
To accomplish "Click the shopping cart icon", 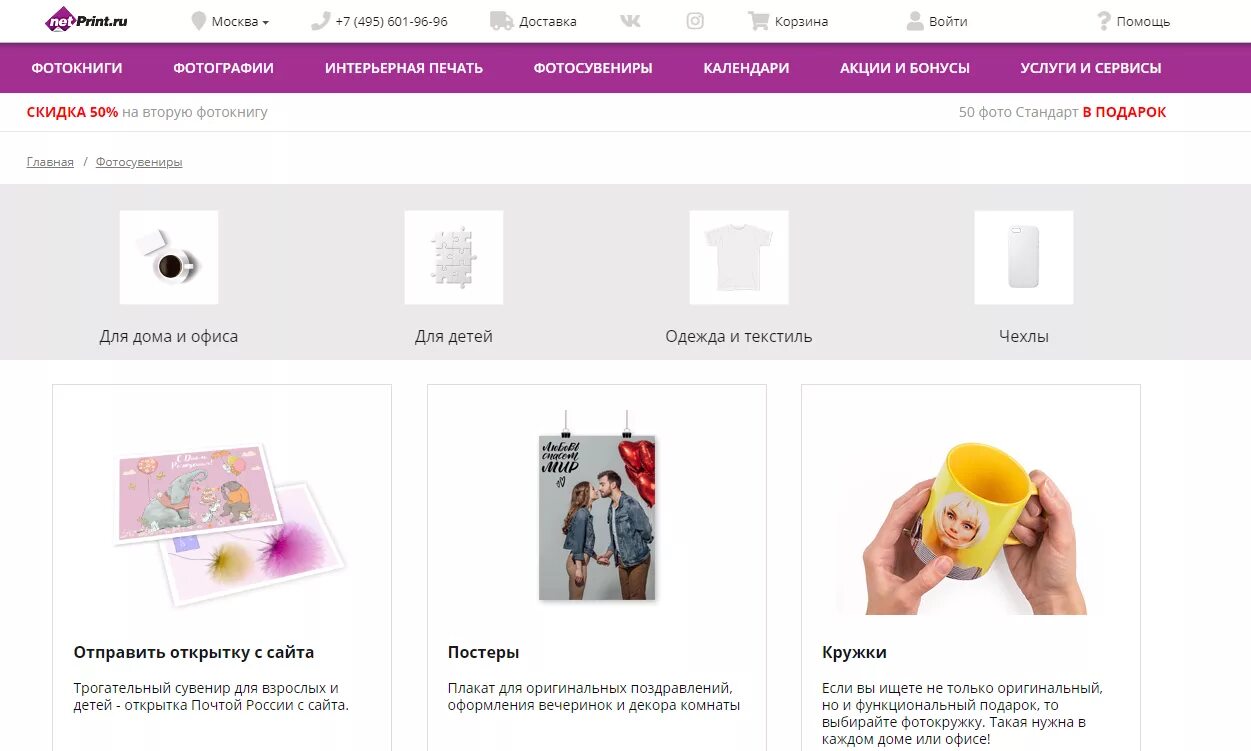I will (x=759, y=21).
